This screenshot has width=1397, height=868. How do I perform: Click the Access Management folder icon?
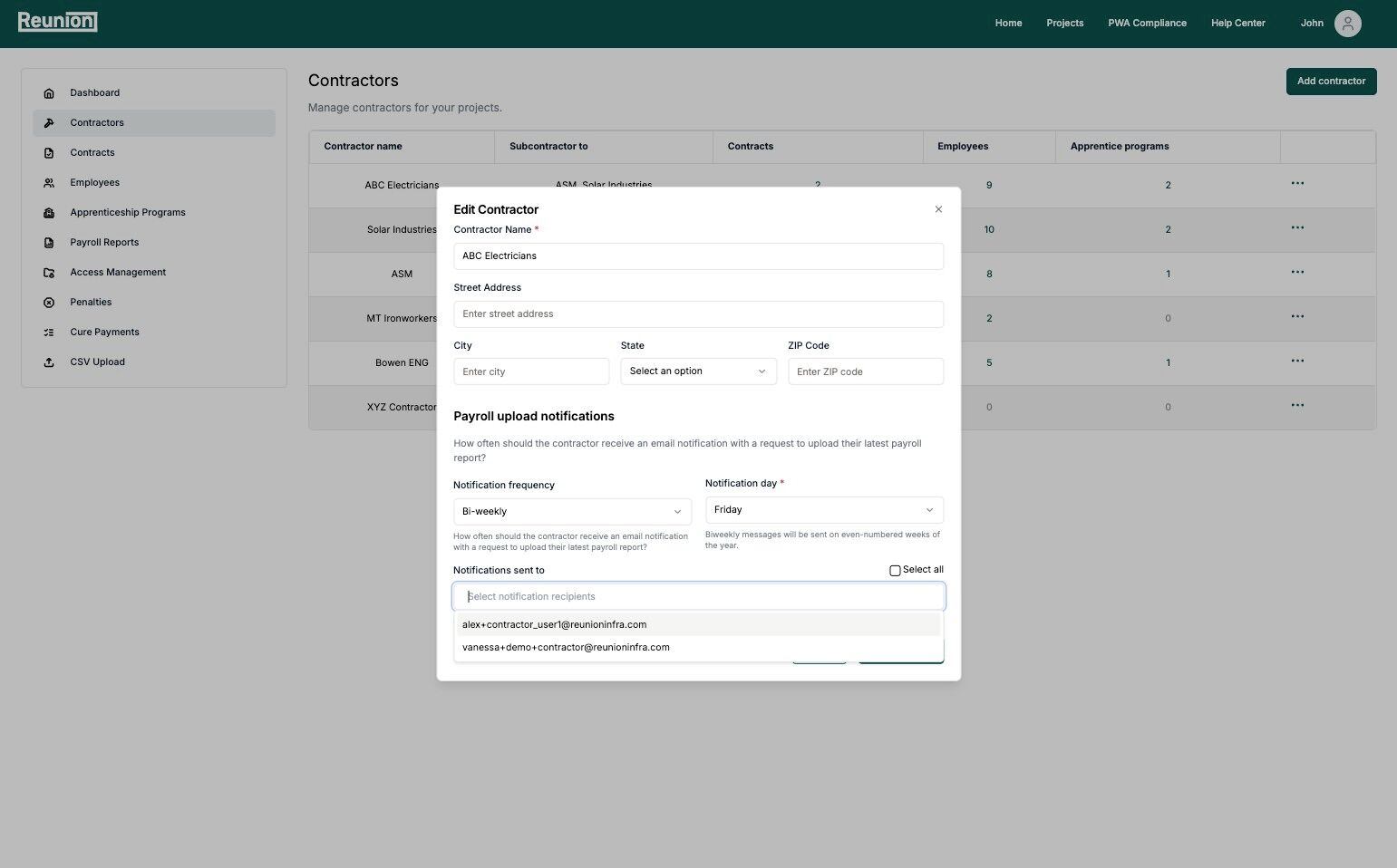(x=49, y=273)
